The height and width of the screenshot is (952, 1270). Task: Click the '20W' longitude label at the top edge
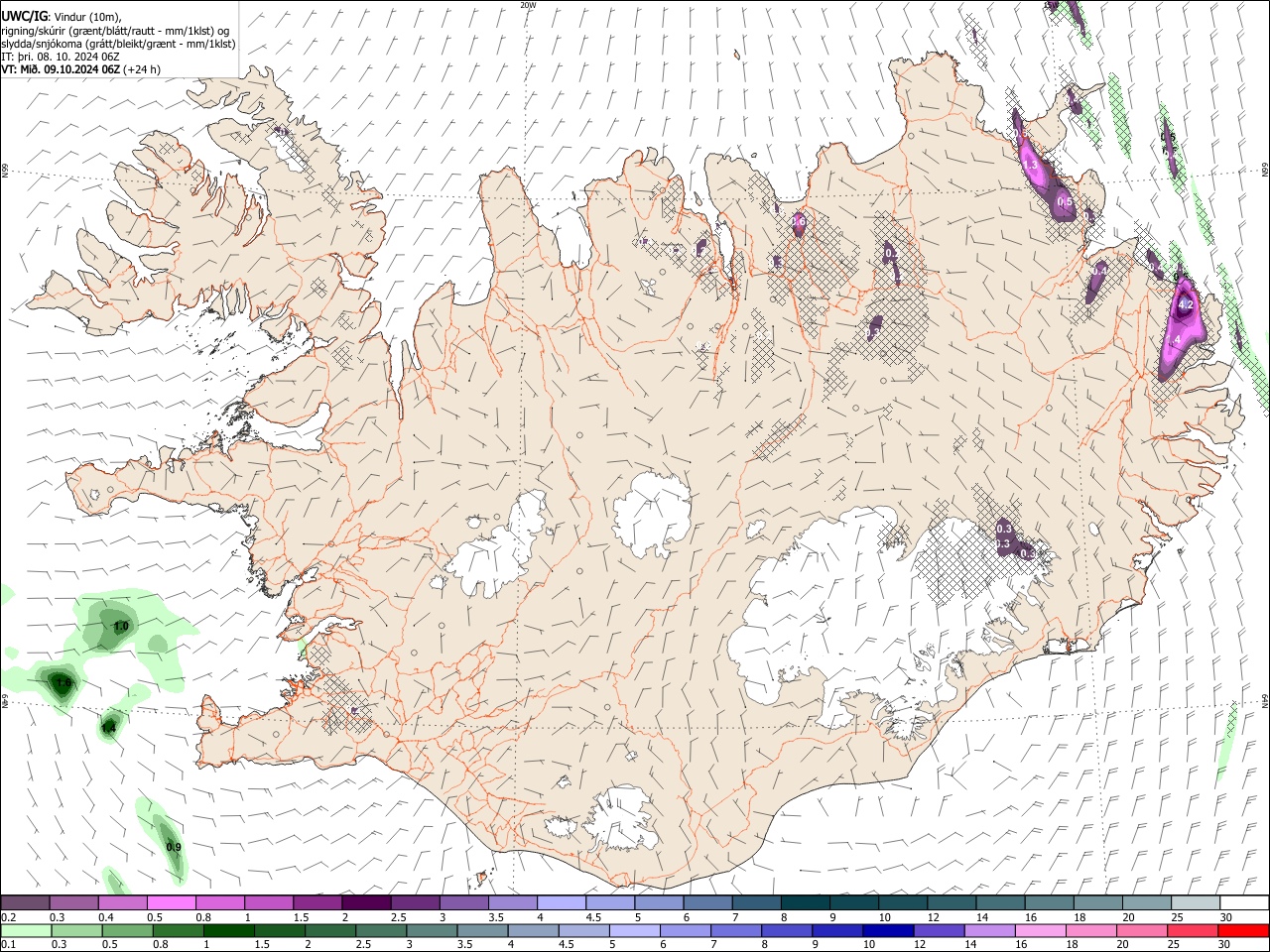pos(528,5)
